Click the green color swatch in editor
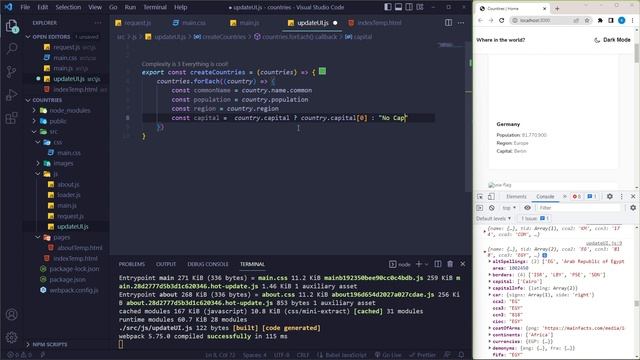The image size is (640, 360). click(x=322, y=71)
